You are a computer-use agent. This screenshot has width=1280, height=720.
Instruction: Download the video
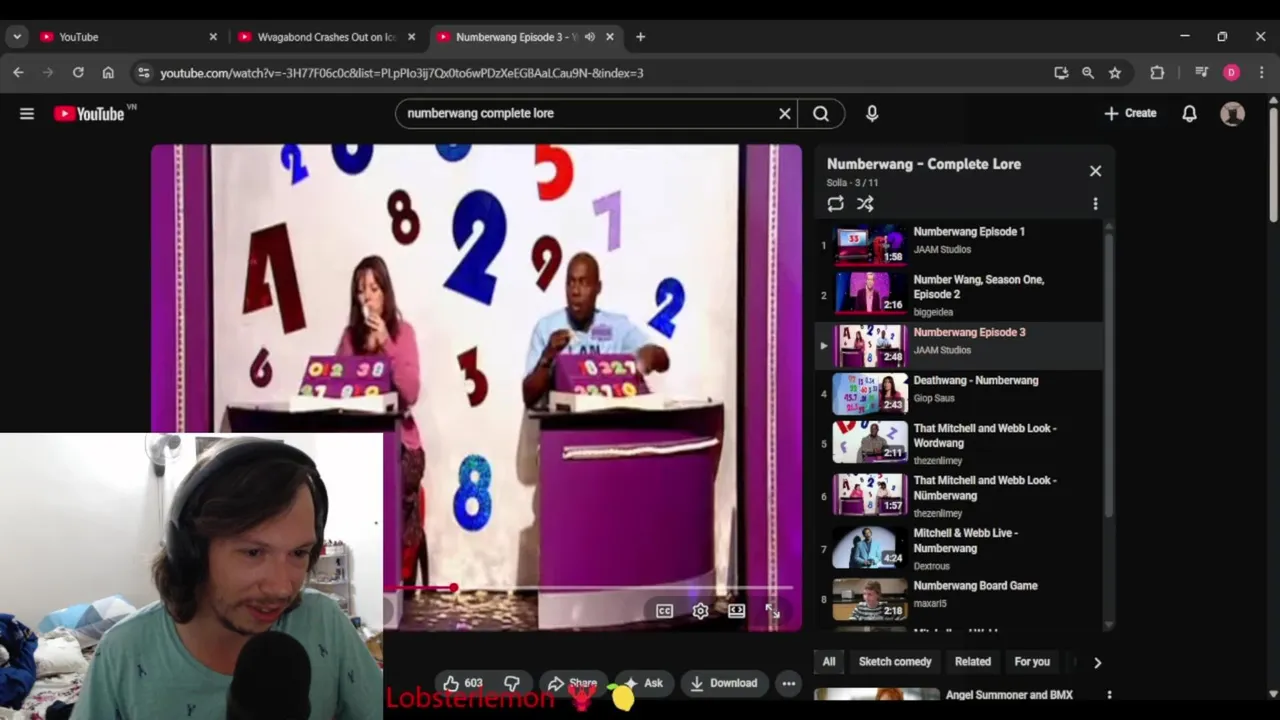[724, 683]
